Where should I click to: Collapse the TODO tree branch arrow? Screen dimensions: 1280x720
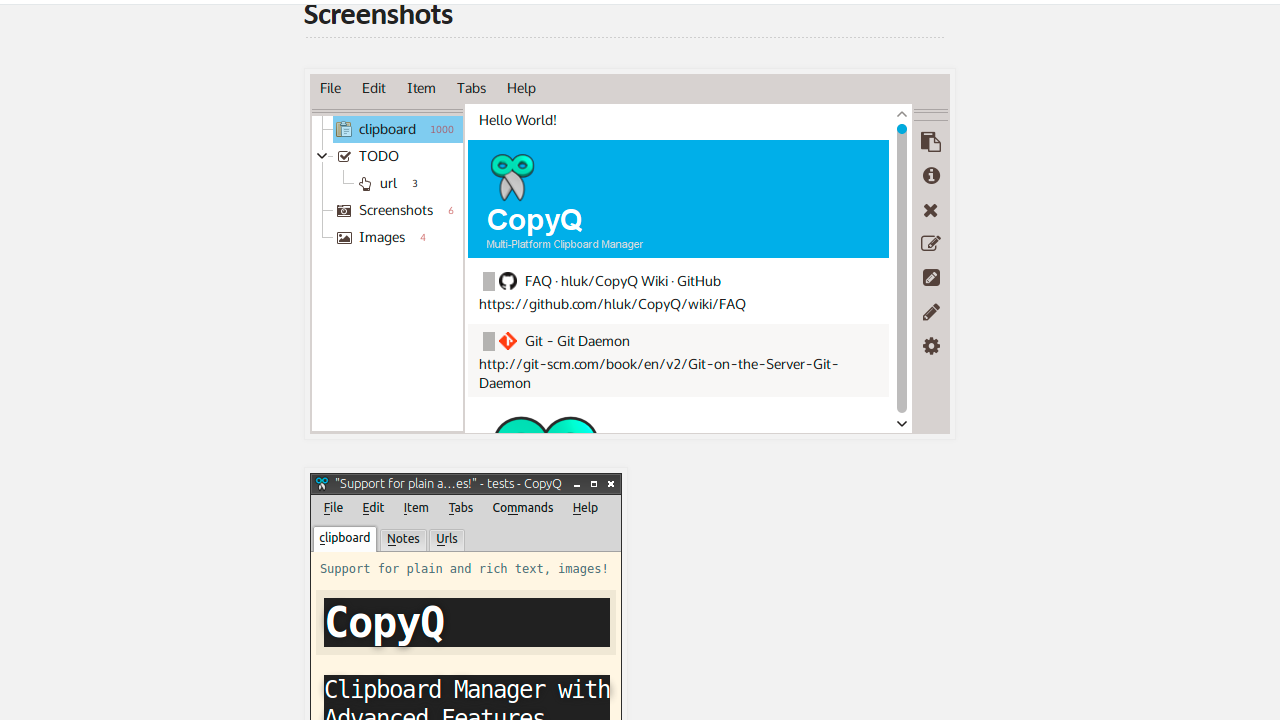(322, 156)
